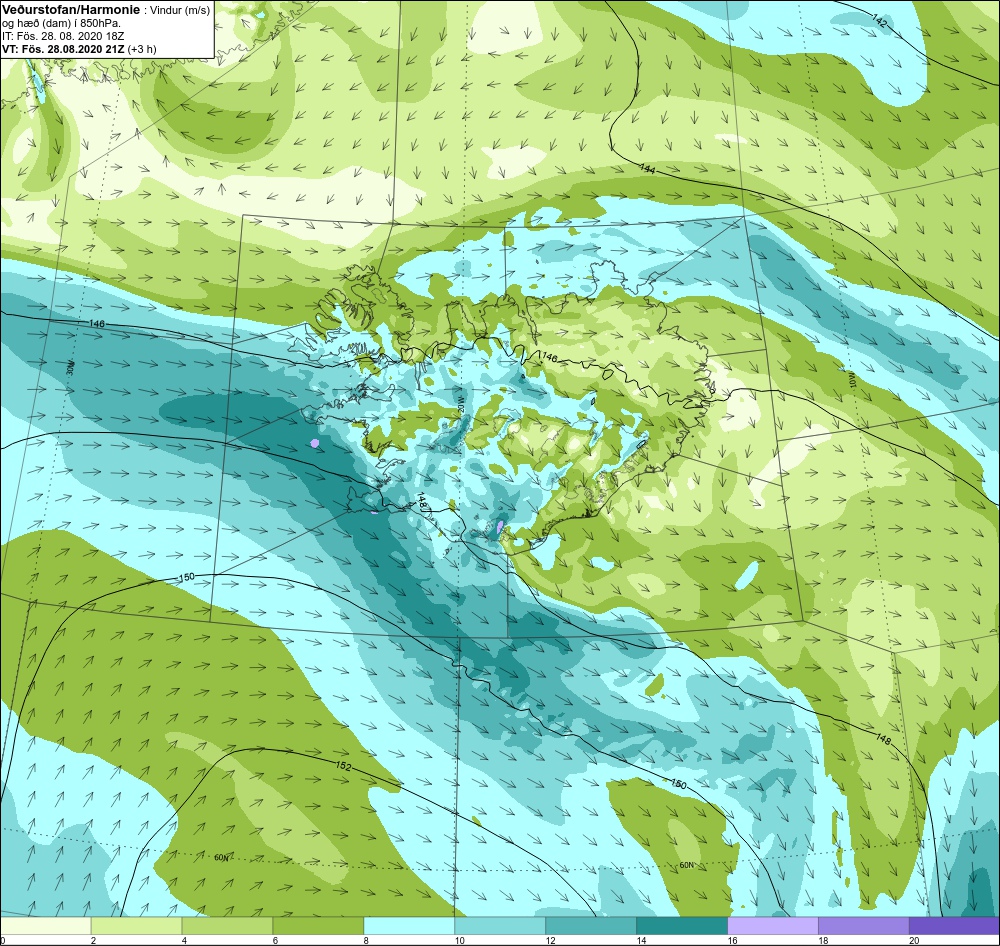Click the 'Vindur (m/s)' label in header
This screenshot has height=946, width=1000.
(180, 11)
